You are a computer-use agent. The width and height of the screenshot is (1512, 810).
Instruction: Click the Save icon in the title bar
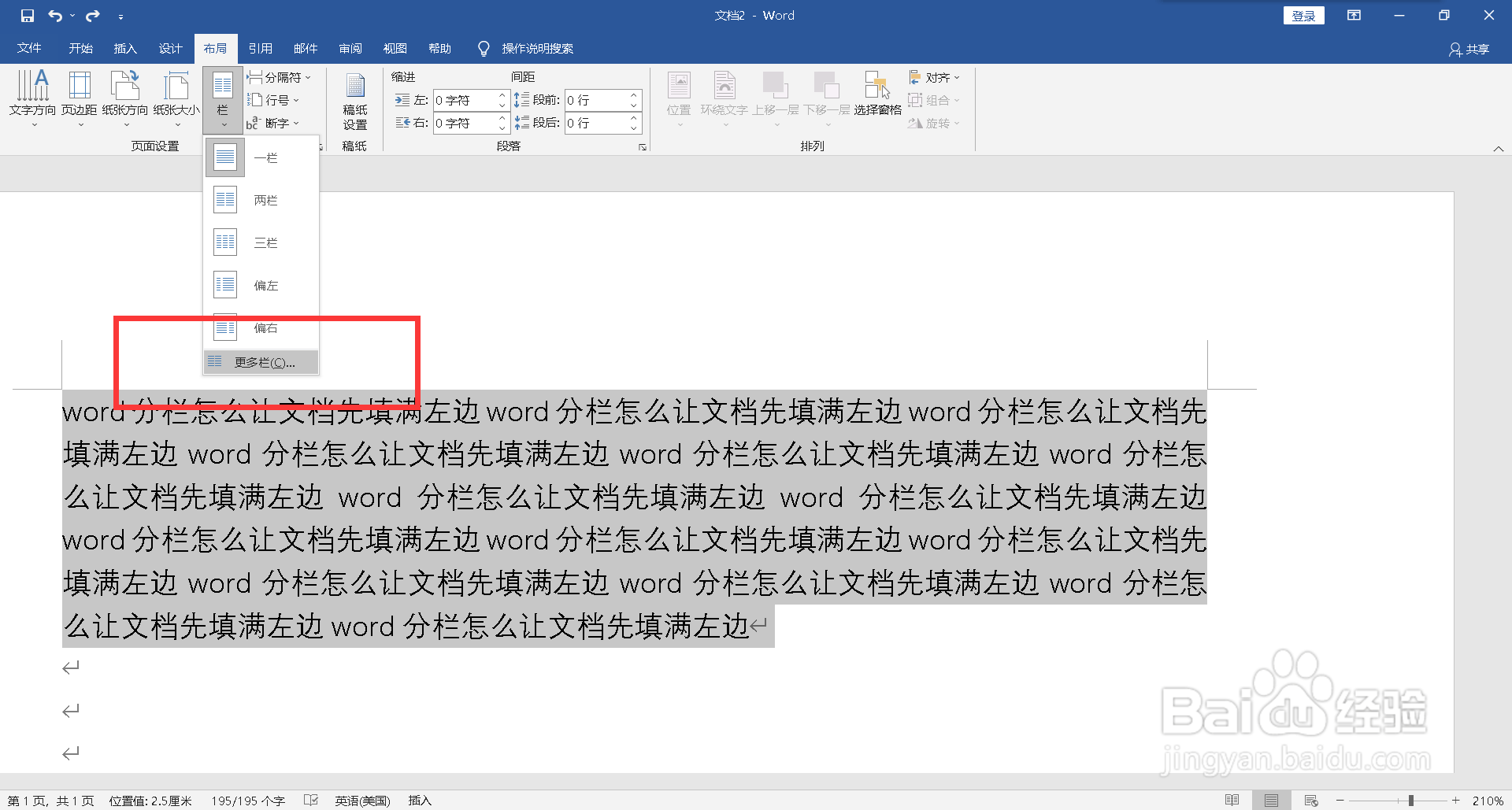click(28, 16)
